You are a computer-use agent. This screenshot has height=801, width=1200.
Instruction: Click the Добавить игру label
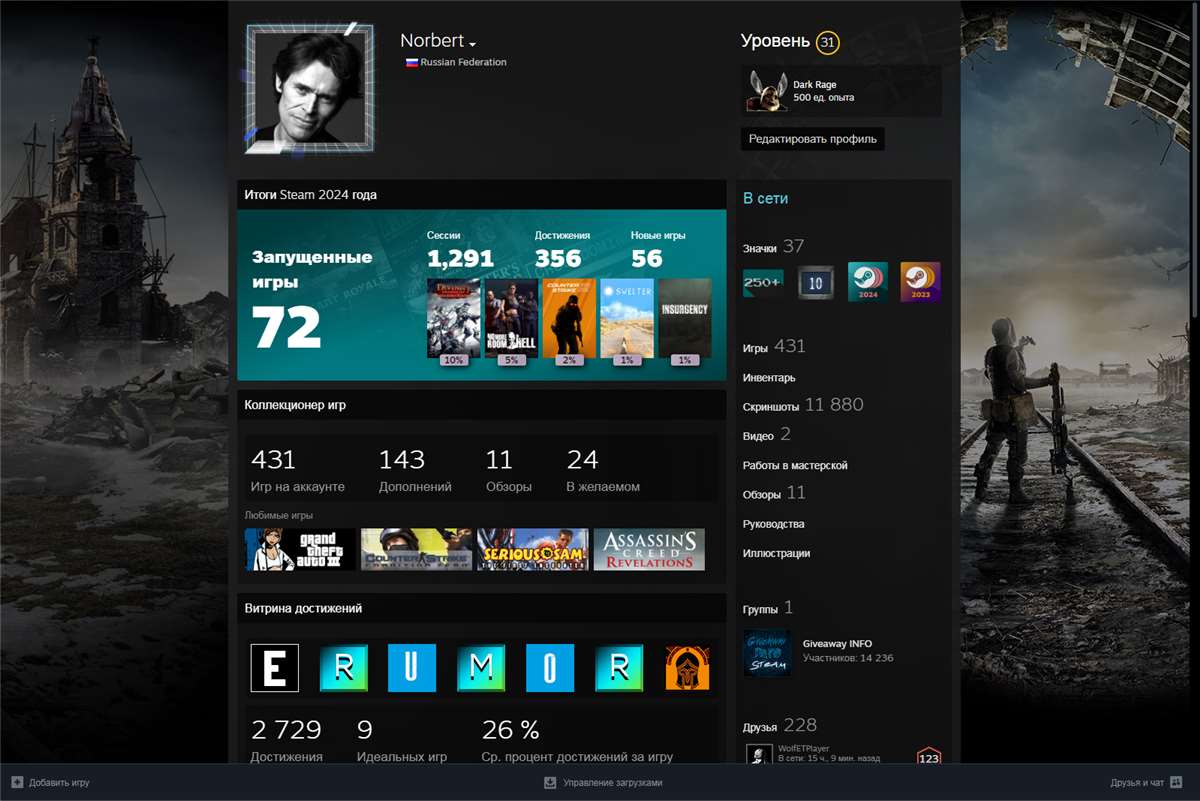pos(59,783)
